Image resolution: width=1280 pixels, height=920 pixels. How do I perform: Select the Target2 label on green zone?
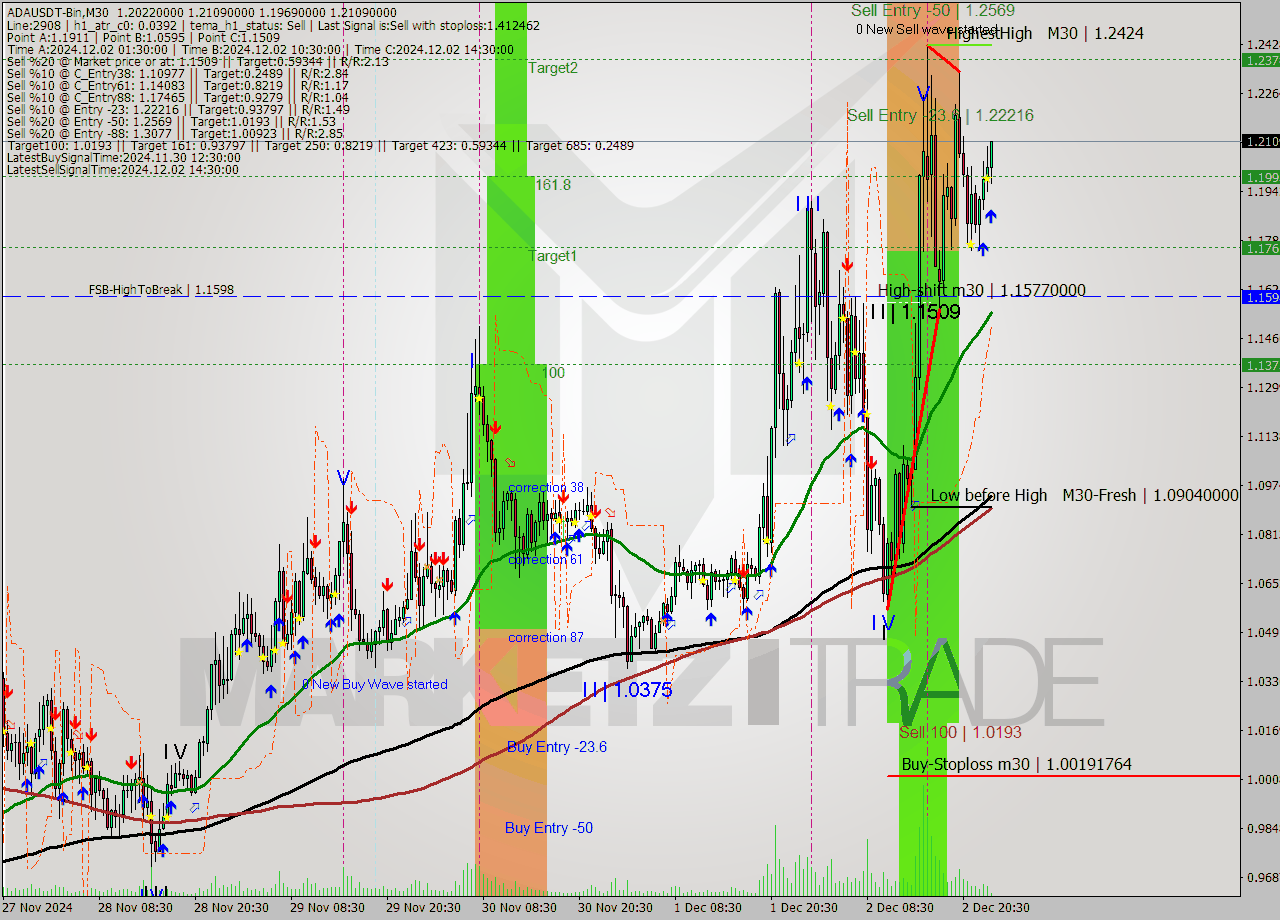coord(553,68)
